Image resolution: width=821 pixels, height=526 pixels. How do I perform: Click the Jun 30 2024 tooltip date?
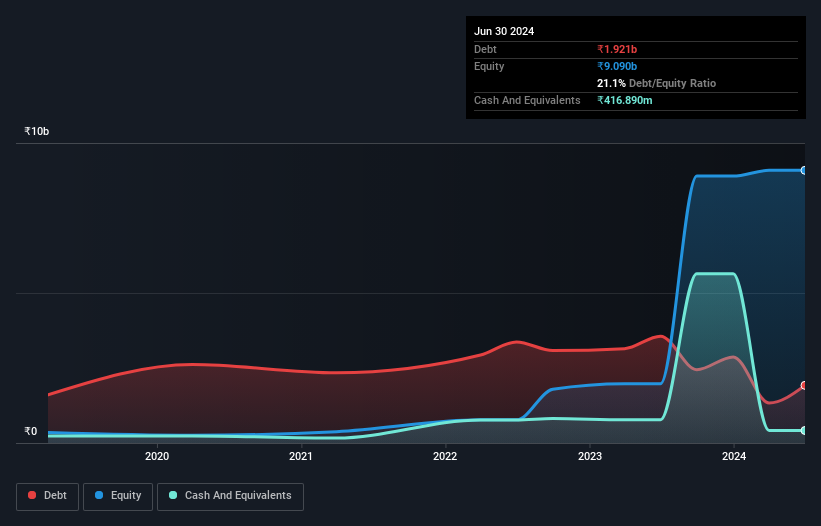click(x=504, y=31)
